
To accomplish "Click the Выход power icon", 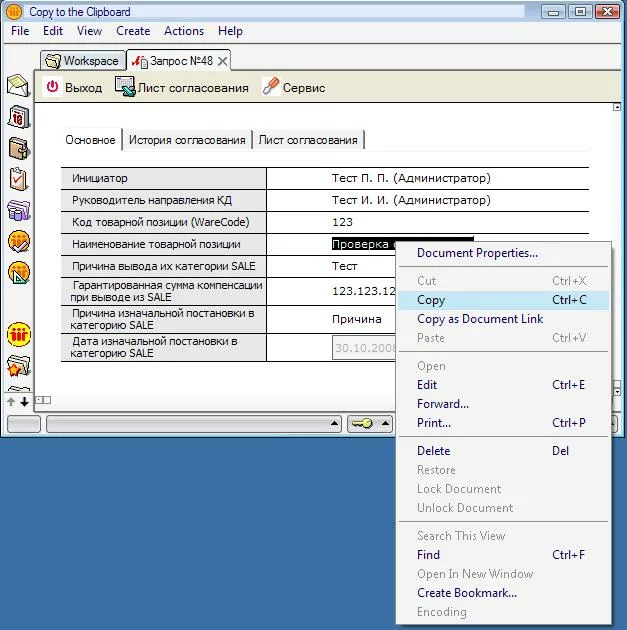I will pyautogui.click(x=53, y=87).
